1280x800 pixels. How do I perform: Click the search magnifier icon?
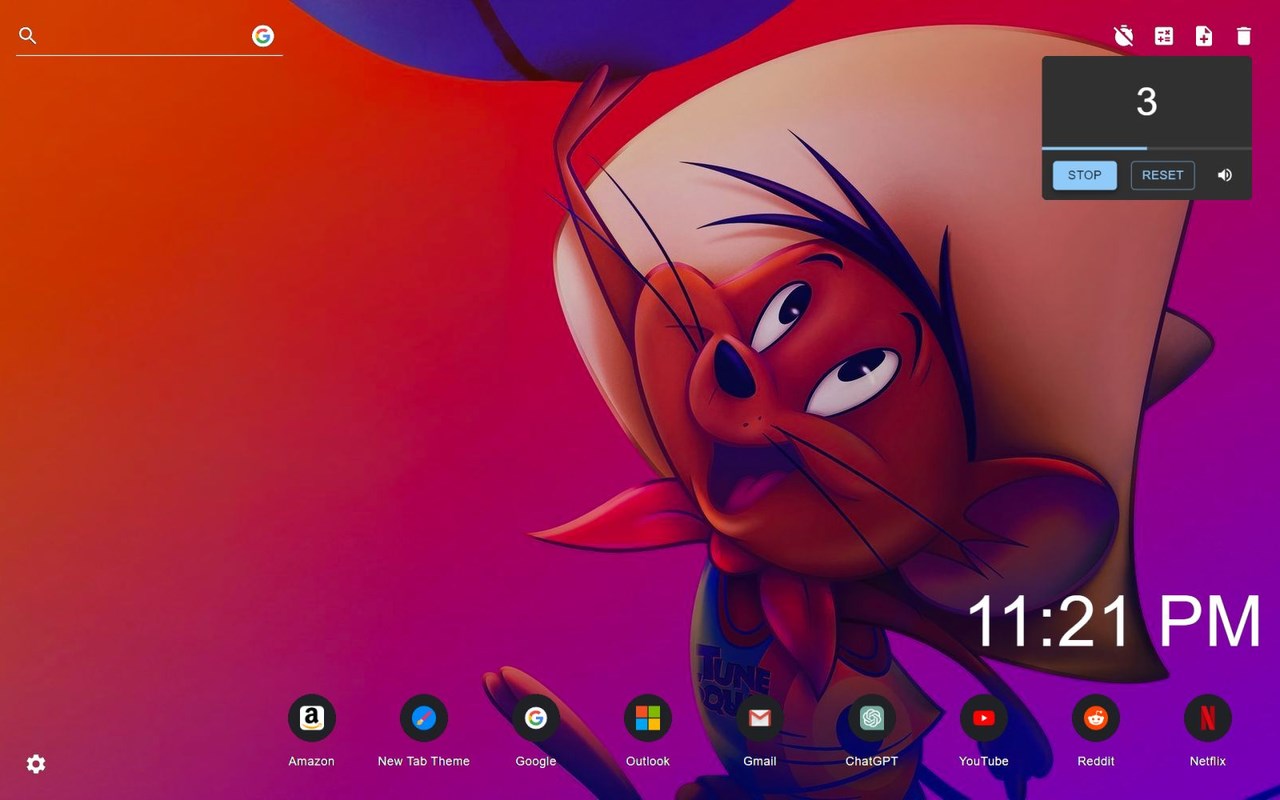coord(28,36)
